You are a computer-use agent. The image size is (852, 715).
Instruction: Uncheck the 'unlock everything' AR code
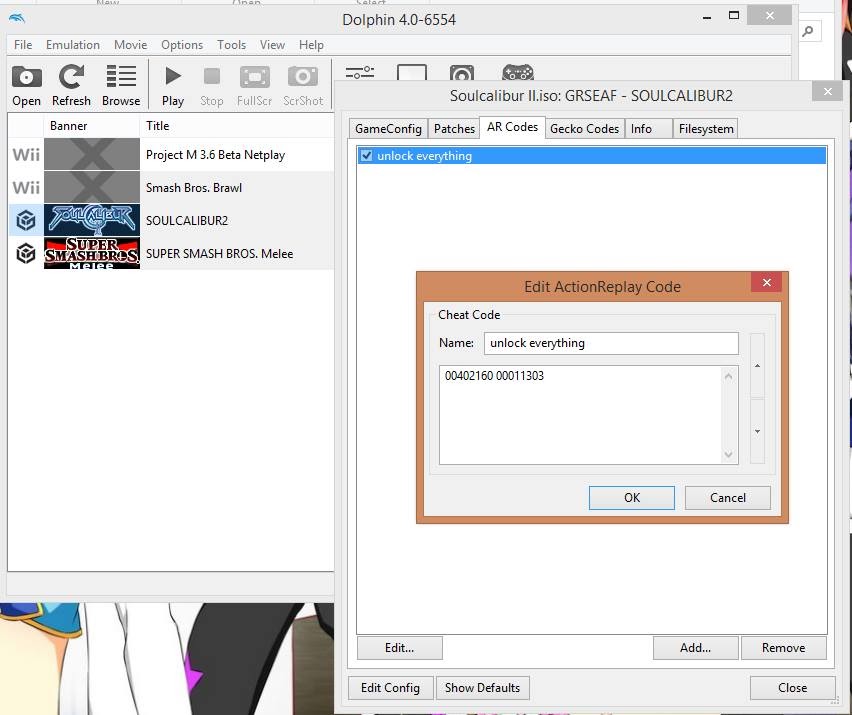367,156
